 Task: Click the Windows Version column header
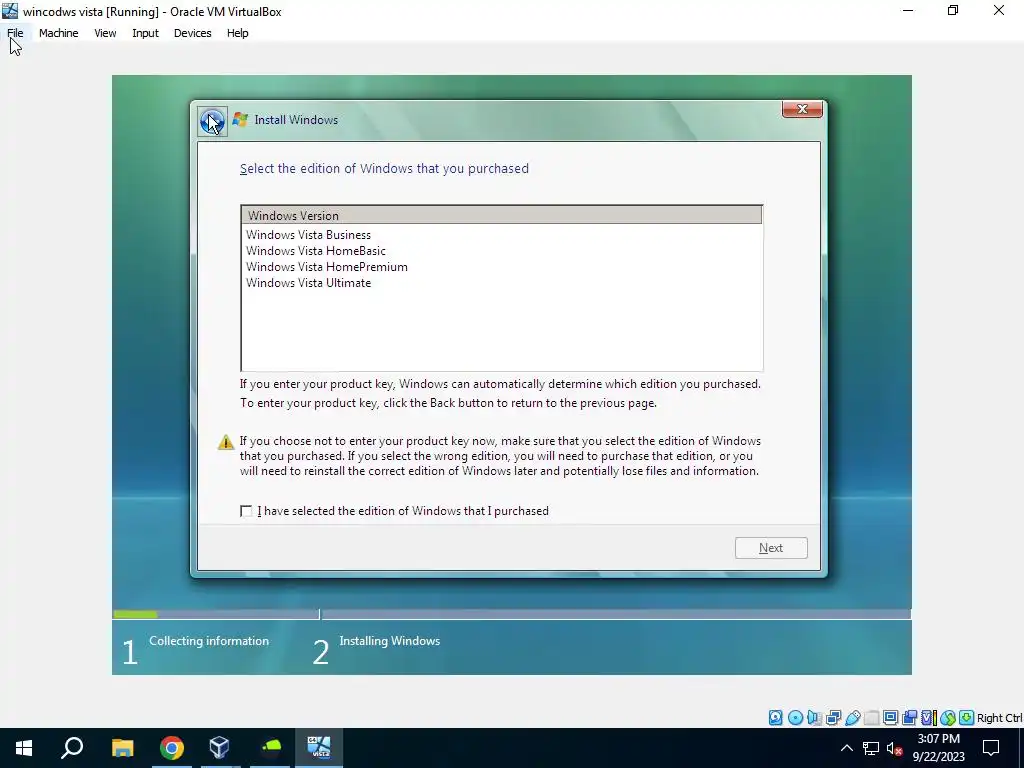click(502, 215)
